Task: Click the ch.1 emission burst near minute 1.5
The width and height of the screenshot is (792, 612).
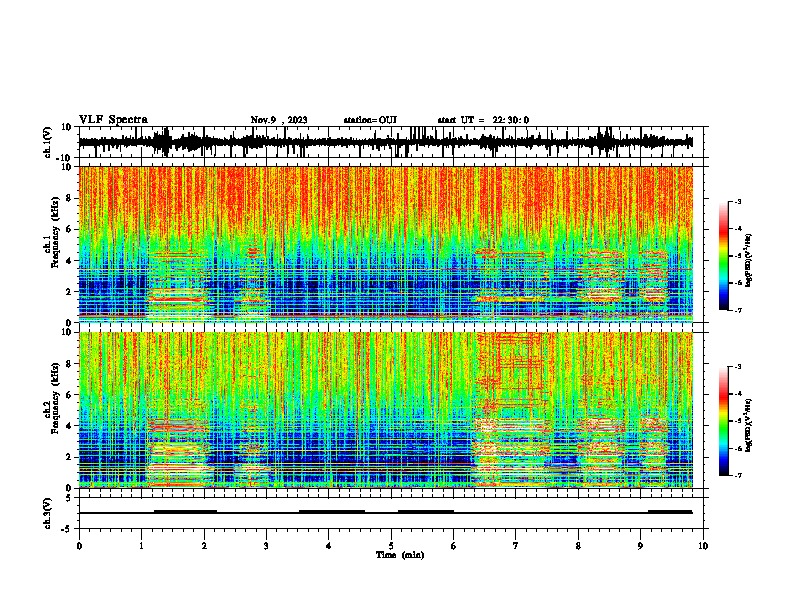Action: [x=178, y=285]
